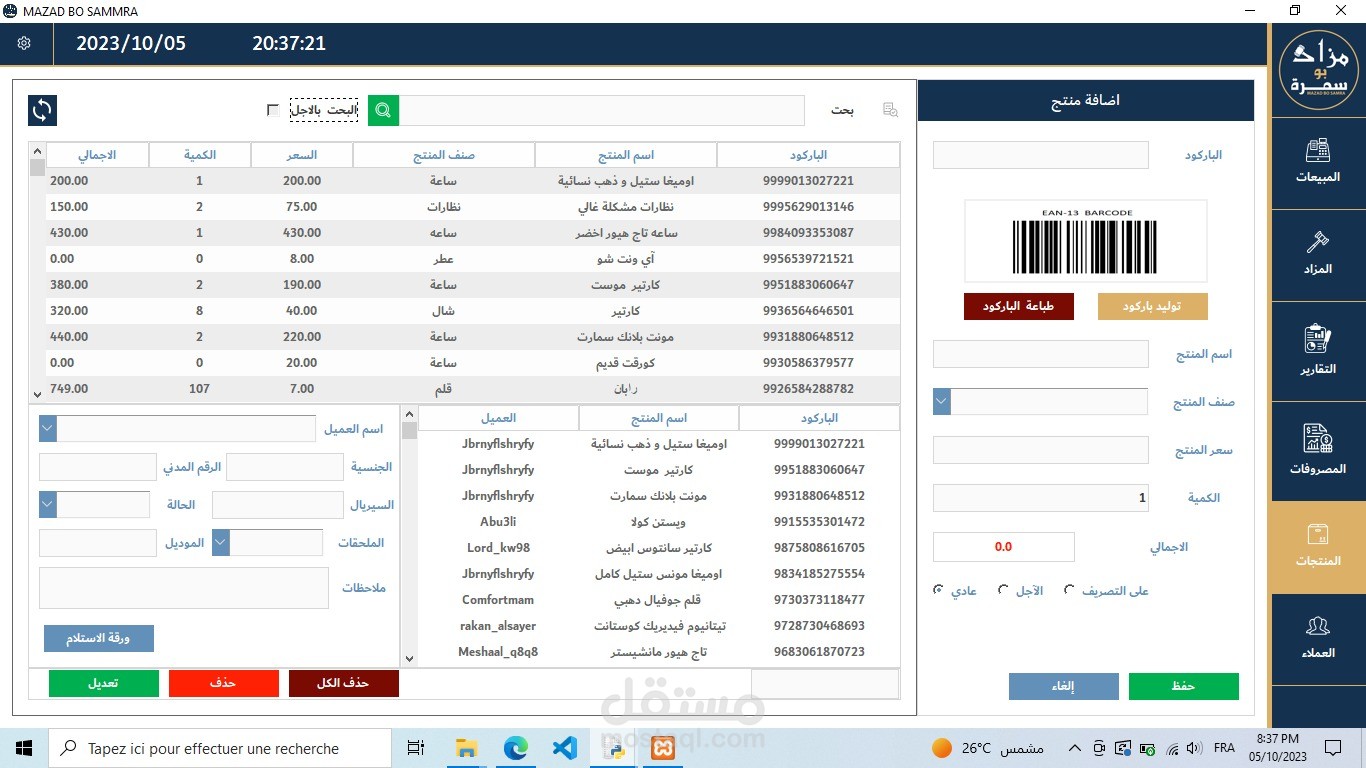Switch to the المبيعات sidebar tab
Viewport: 1366px width, 768px height.
(x=1318, y=162)
